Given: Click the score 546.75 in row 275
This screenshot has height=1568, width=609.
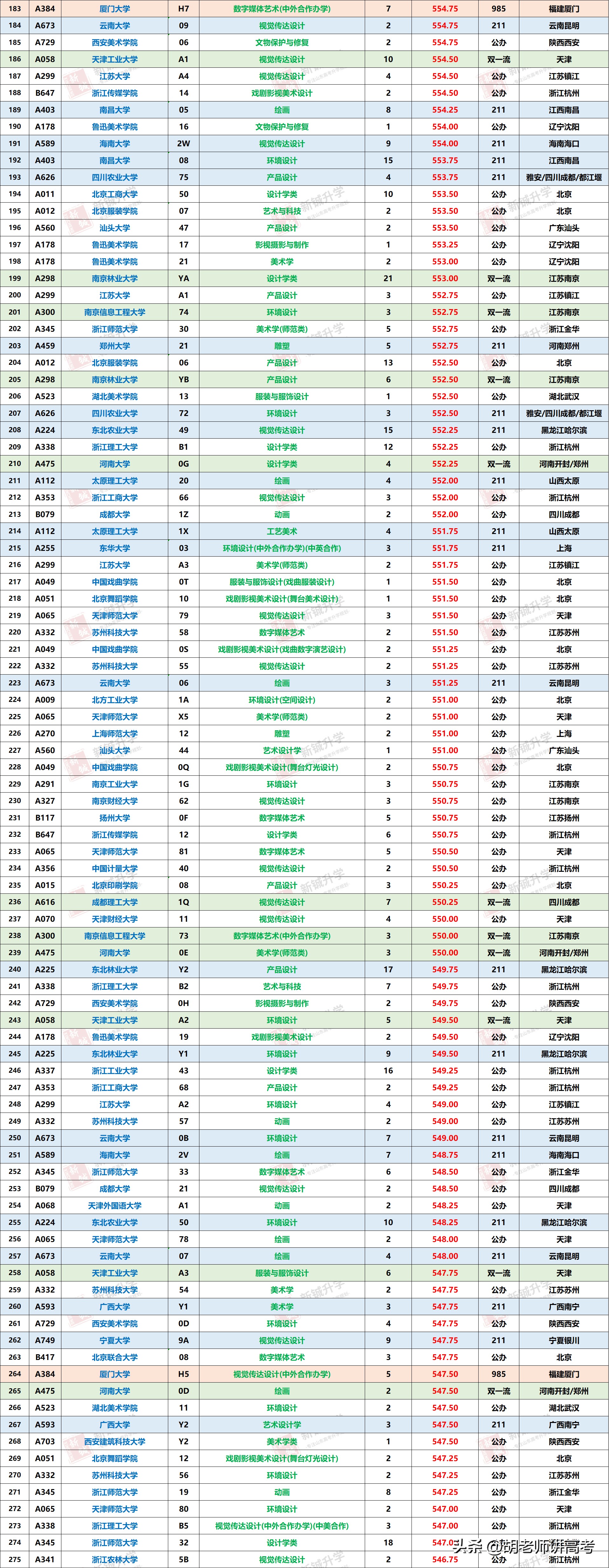Looking at the screenshot, I should [x=445, y=1559].
